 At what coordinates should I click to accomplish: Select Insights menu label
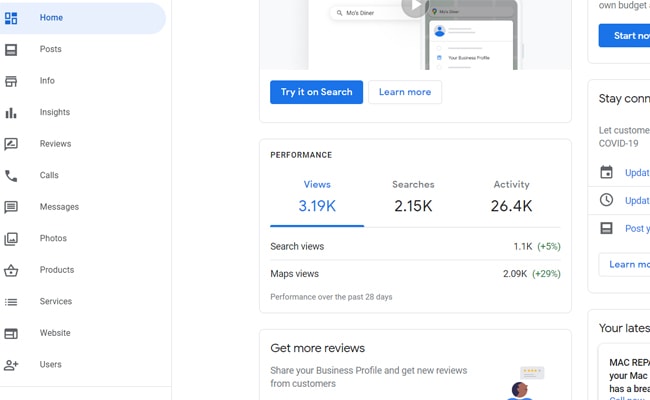click(x=55, y=112)
